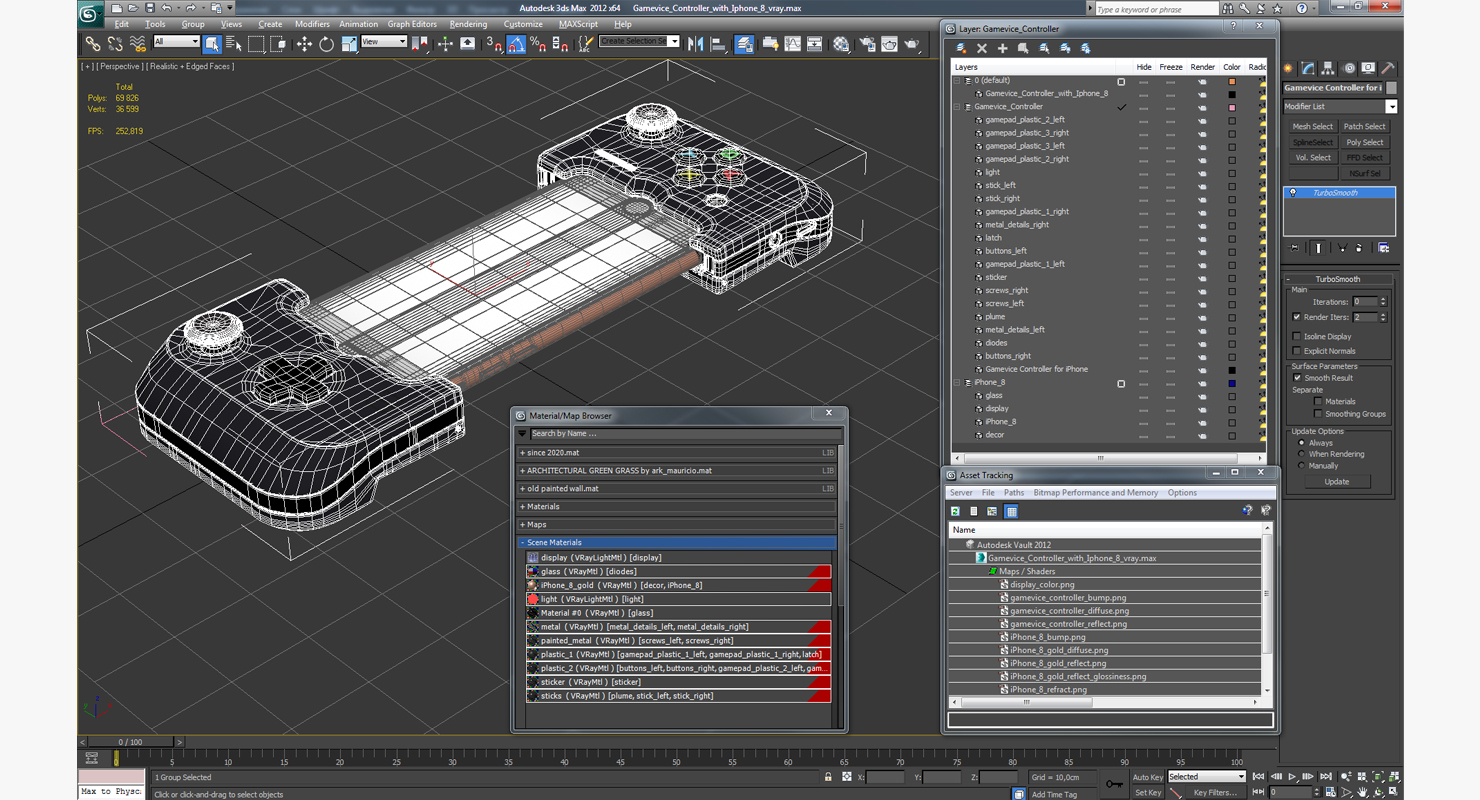Open Paths menu in Asset Tracking
1480x800 pixels.
[1014, 493]
